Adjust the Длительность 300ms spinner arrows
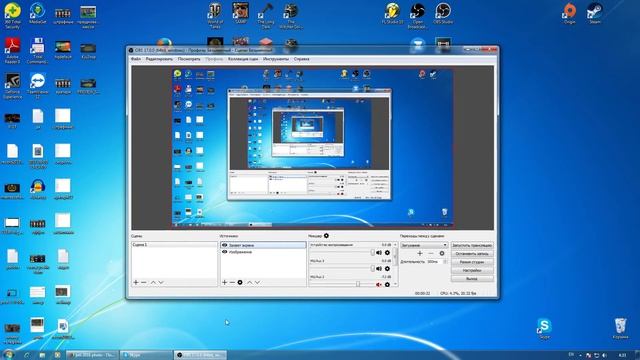The image size is (640, 360). click(x=445, y=262)
